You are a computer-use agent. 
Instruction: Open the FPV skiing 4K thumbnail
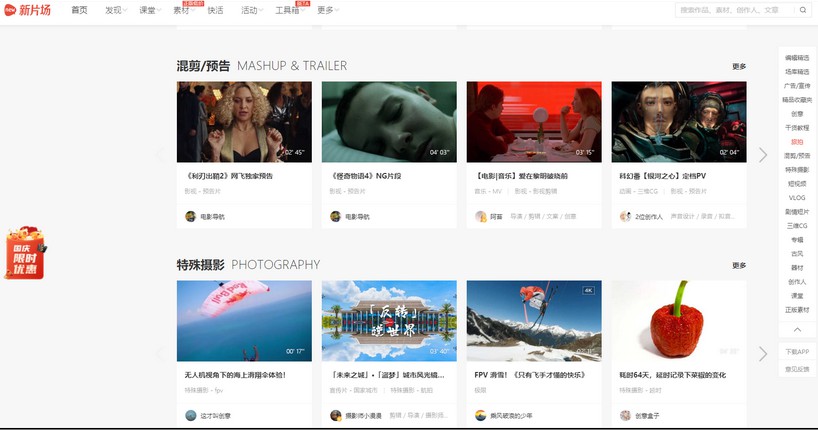point(534,321)
